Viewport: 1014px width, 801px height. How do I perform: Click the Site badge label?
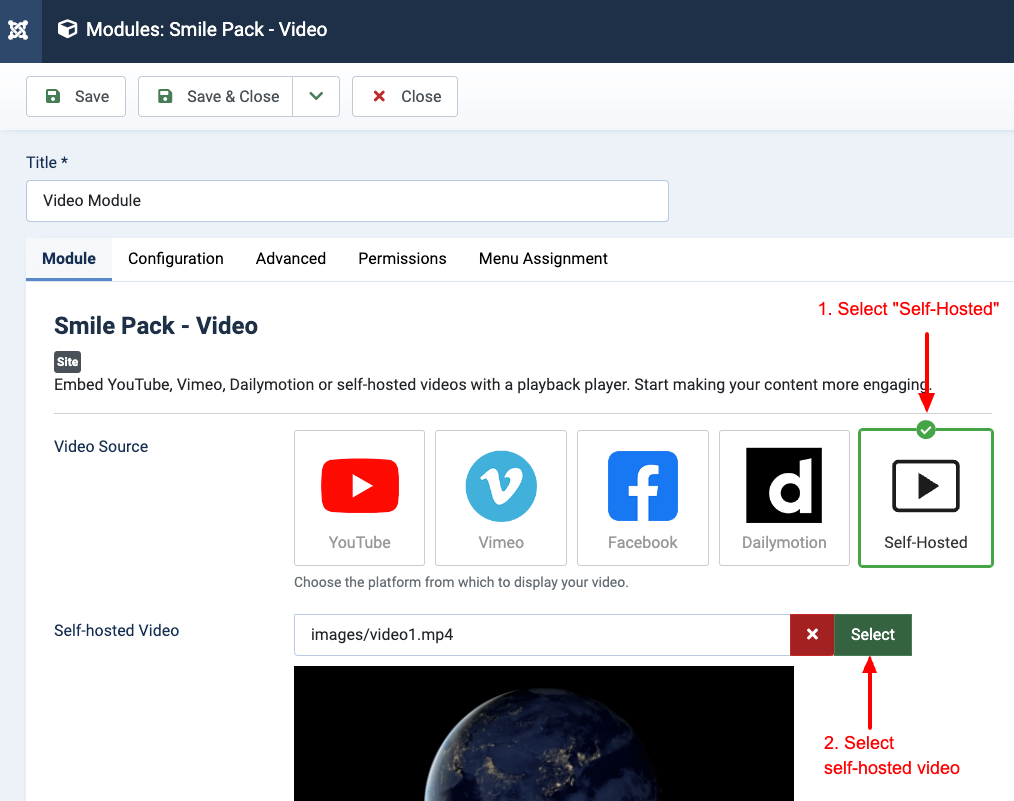pos(67,362)
